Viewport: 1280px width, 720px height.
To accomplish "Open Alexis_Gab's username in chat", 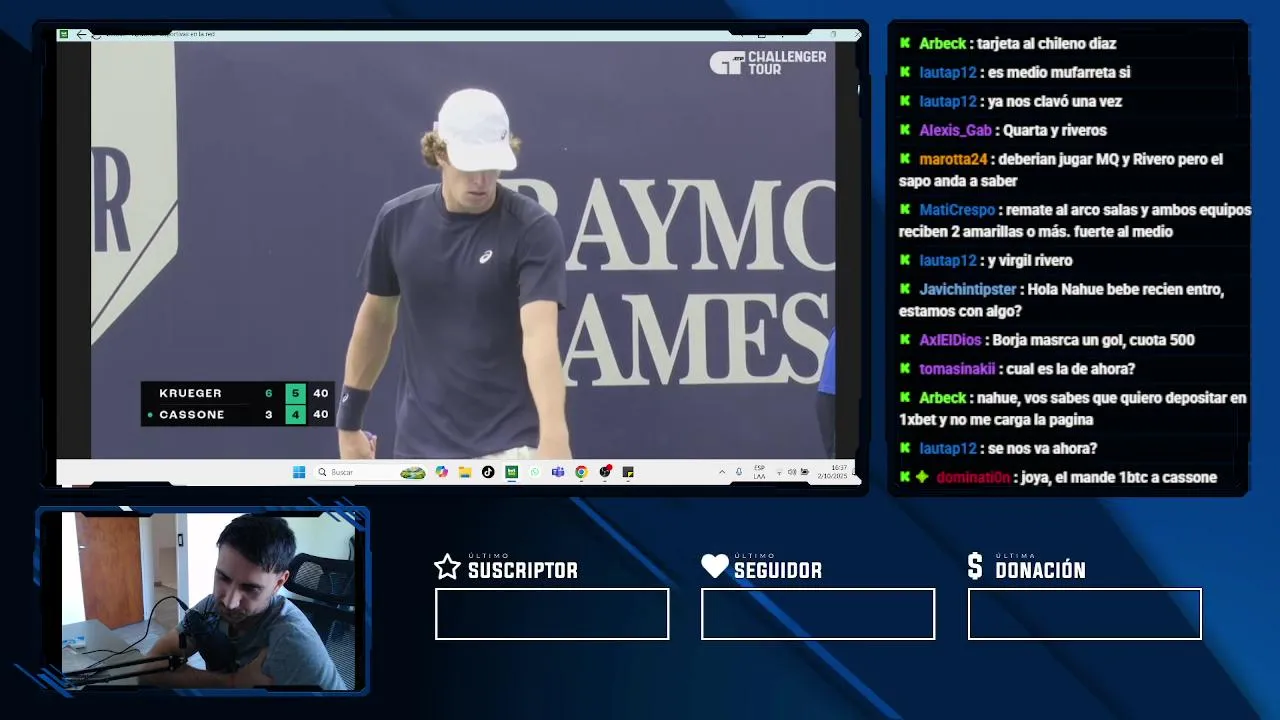I will pos(956,130).
